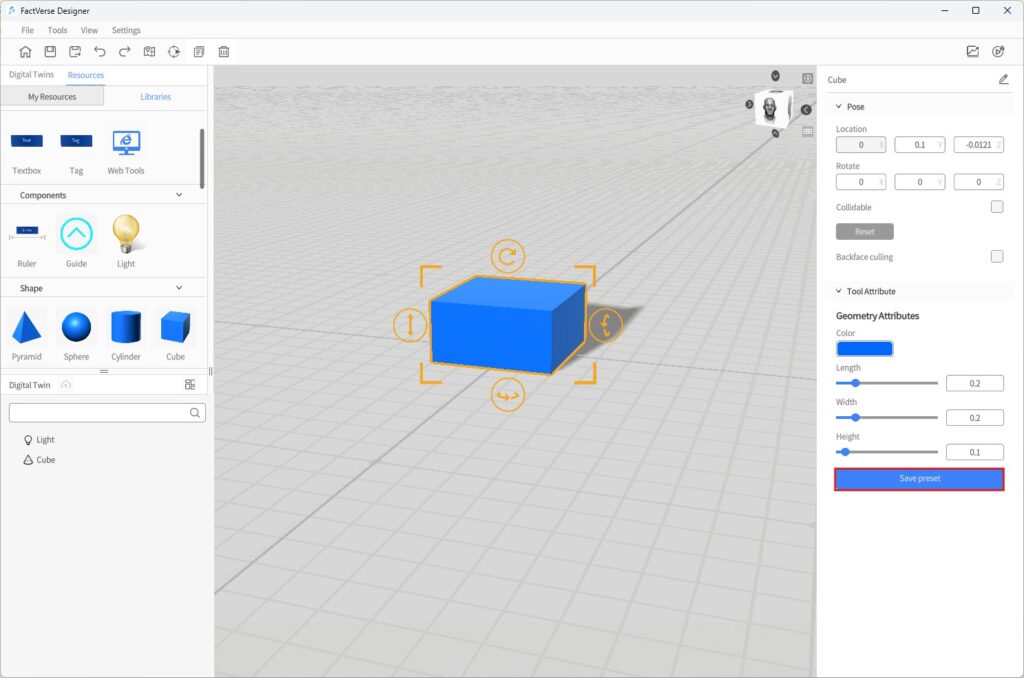
Task: Select Cube in the Digital Twin list
Action: click(x=45, y=460)
